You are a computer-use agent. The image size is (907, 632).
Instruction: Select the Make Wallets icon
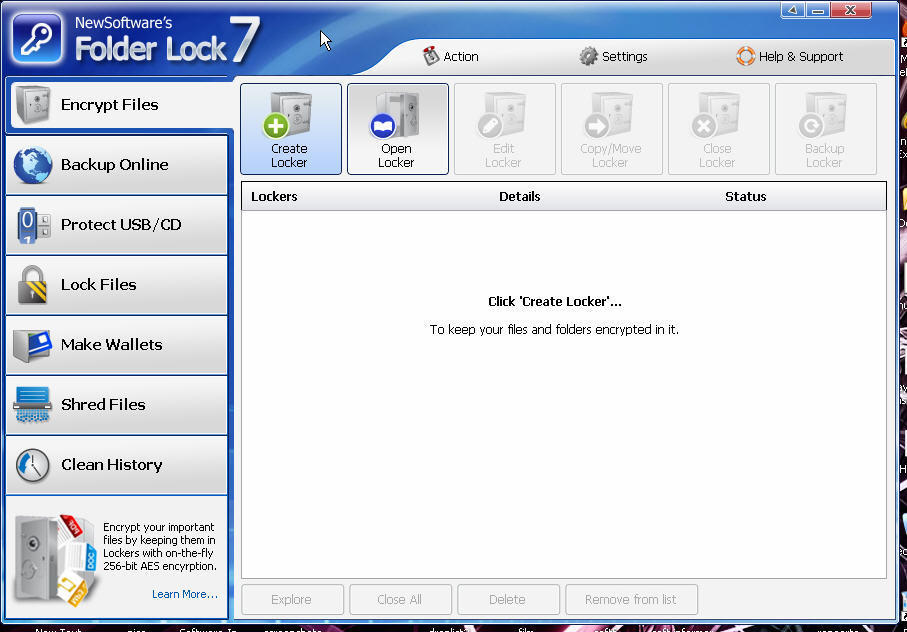(x=32, y=344)
